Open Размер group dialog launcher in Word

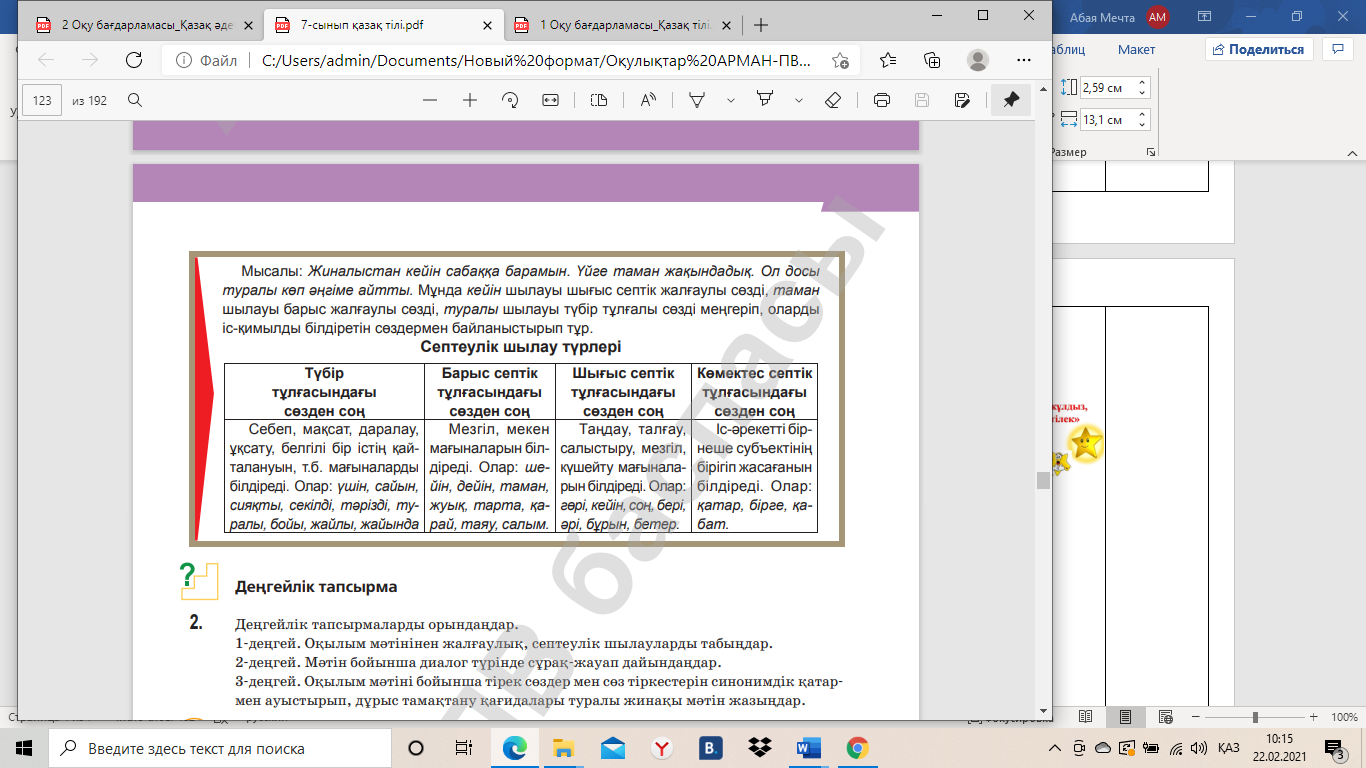pyautogui.click(x=1151, y=152)
